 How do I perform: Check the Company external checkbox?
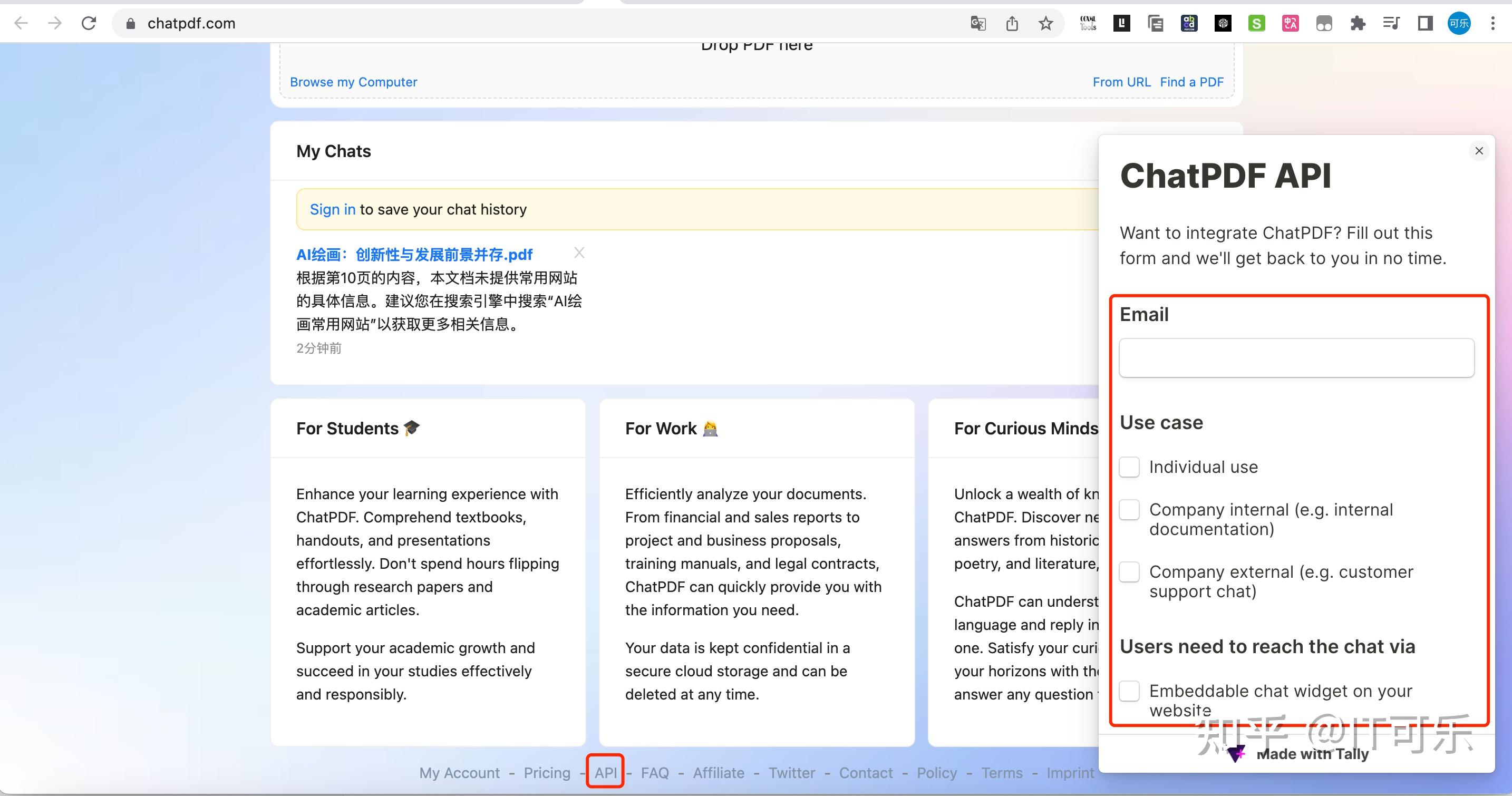click(x=1129, y=572)
